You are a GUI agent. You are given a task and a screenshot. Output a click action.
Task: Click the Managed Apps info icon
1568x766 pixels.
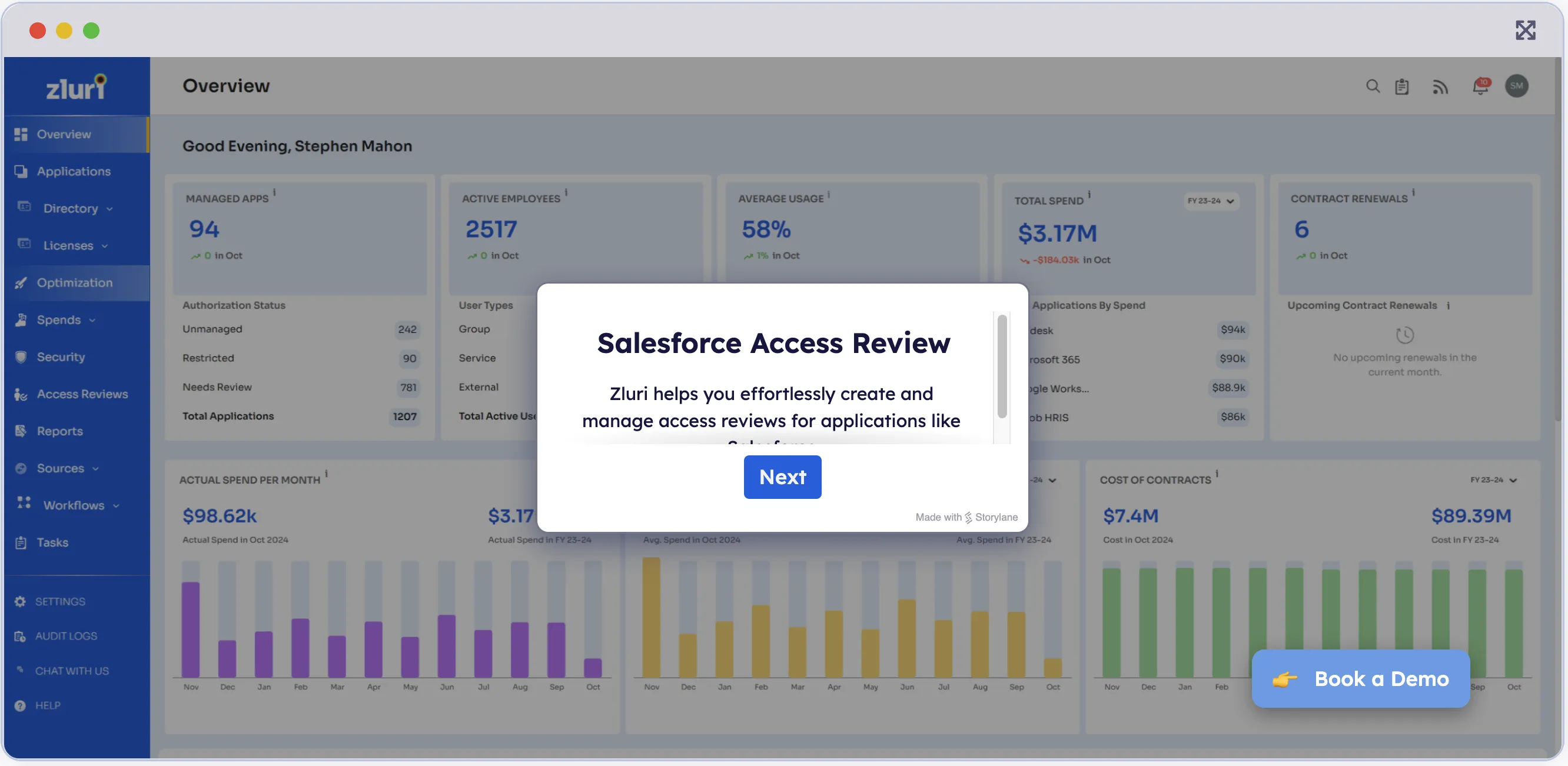click(274, 192)
